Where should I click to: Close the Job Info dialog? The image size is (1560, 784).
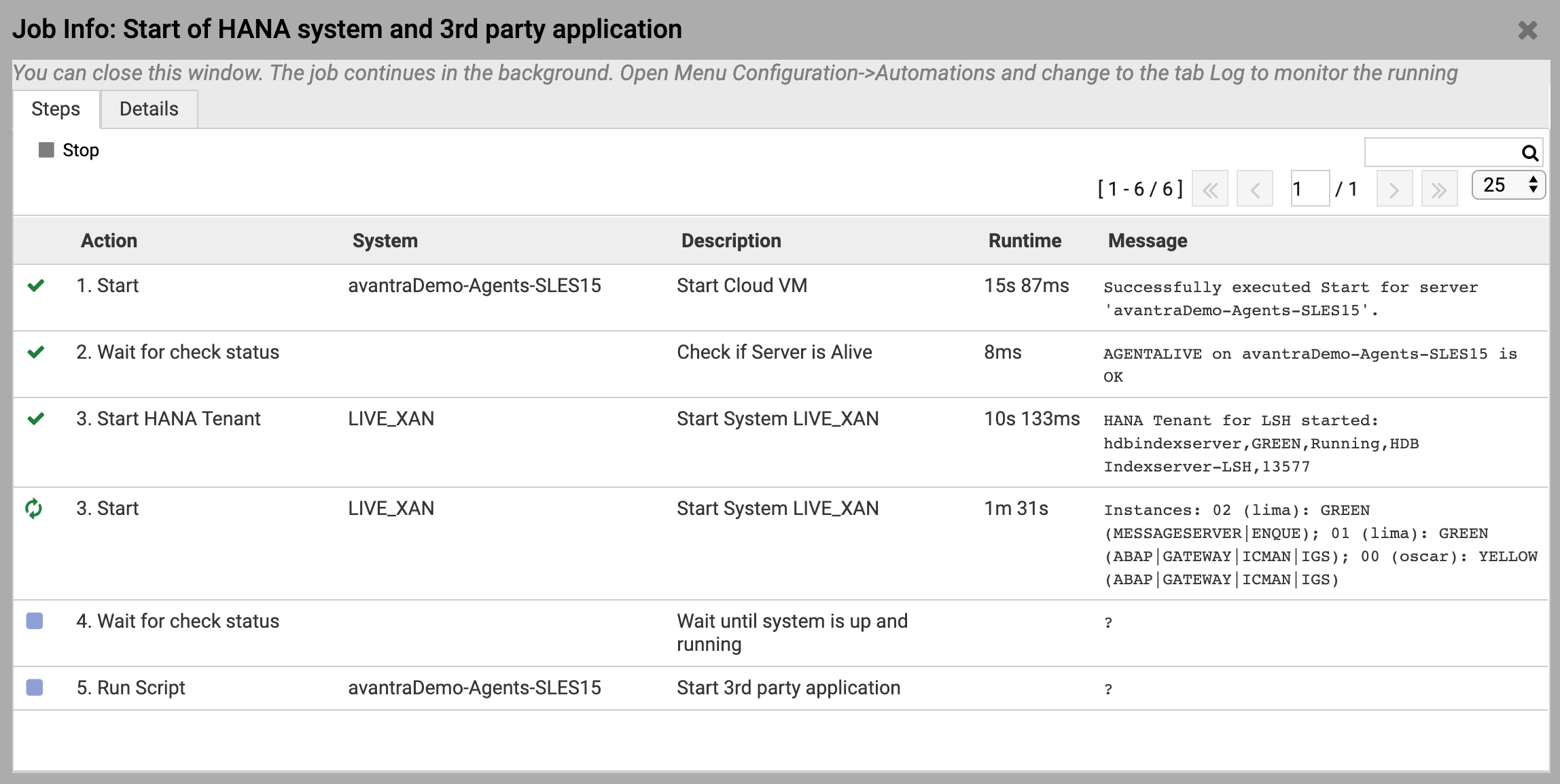pos(1527,30)
